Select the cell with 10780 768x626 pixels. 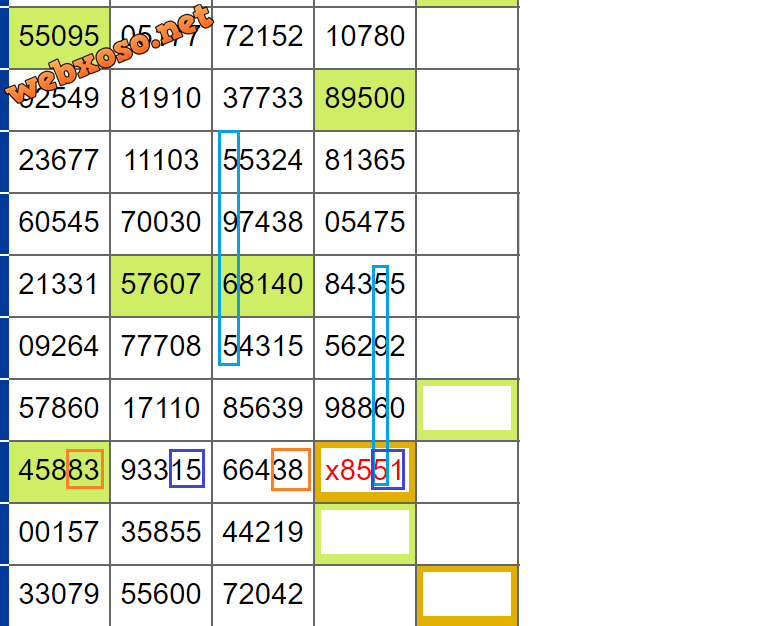365,38
